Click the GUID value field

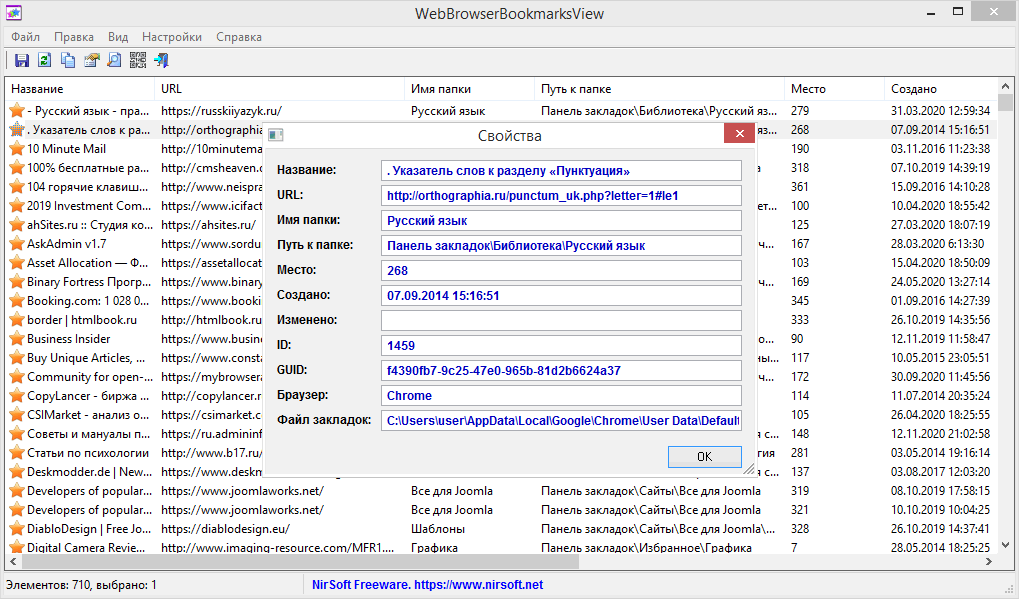tap(560, 370)
